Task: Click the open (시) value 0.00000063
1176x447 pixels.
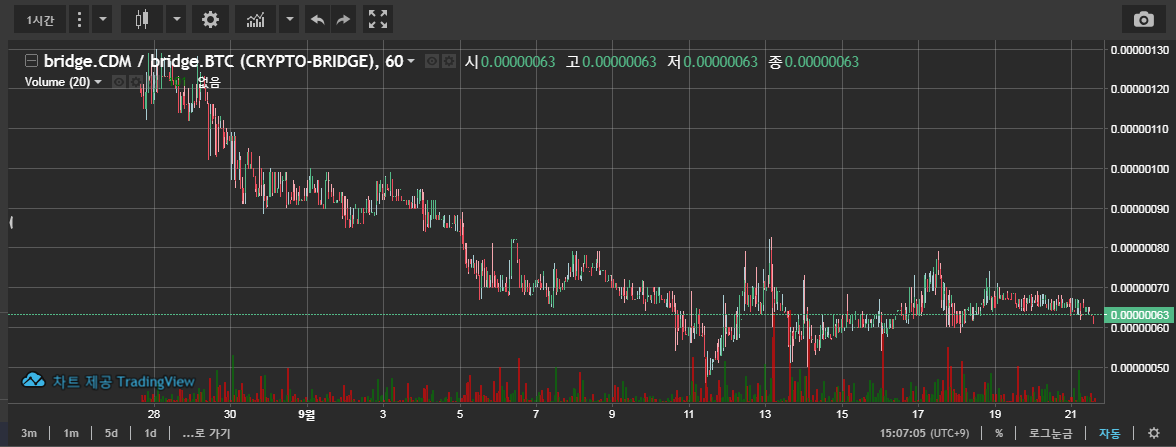Action: tap(518, 62)
